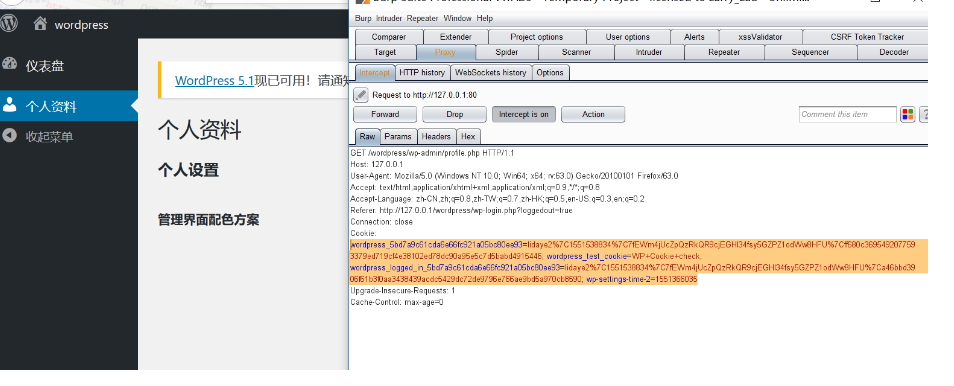
Task: Open the highlight color picker in Burp
Action: [907, 114]
